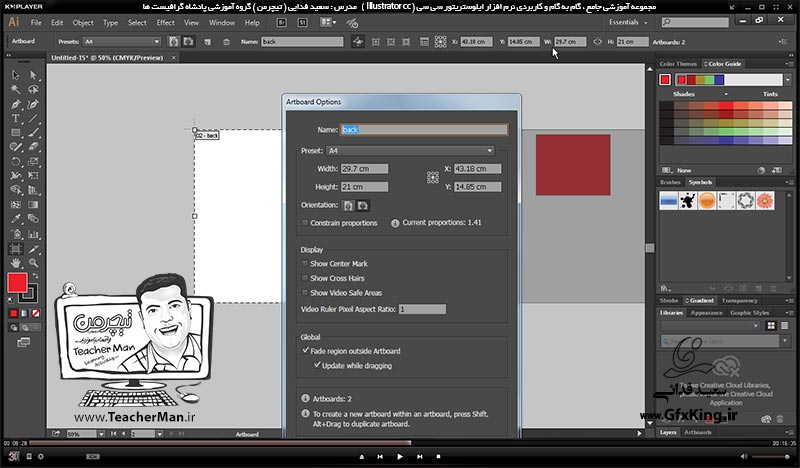Toggle landscape orientation in control bar
Screen dimensions: 800x468
coord(188,42)
